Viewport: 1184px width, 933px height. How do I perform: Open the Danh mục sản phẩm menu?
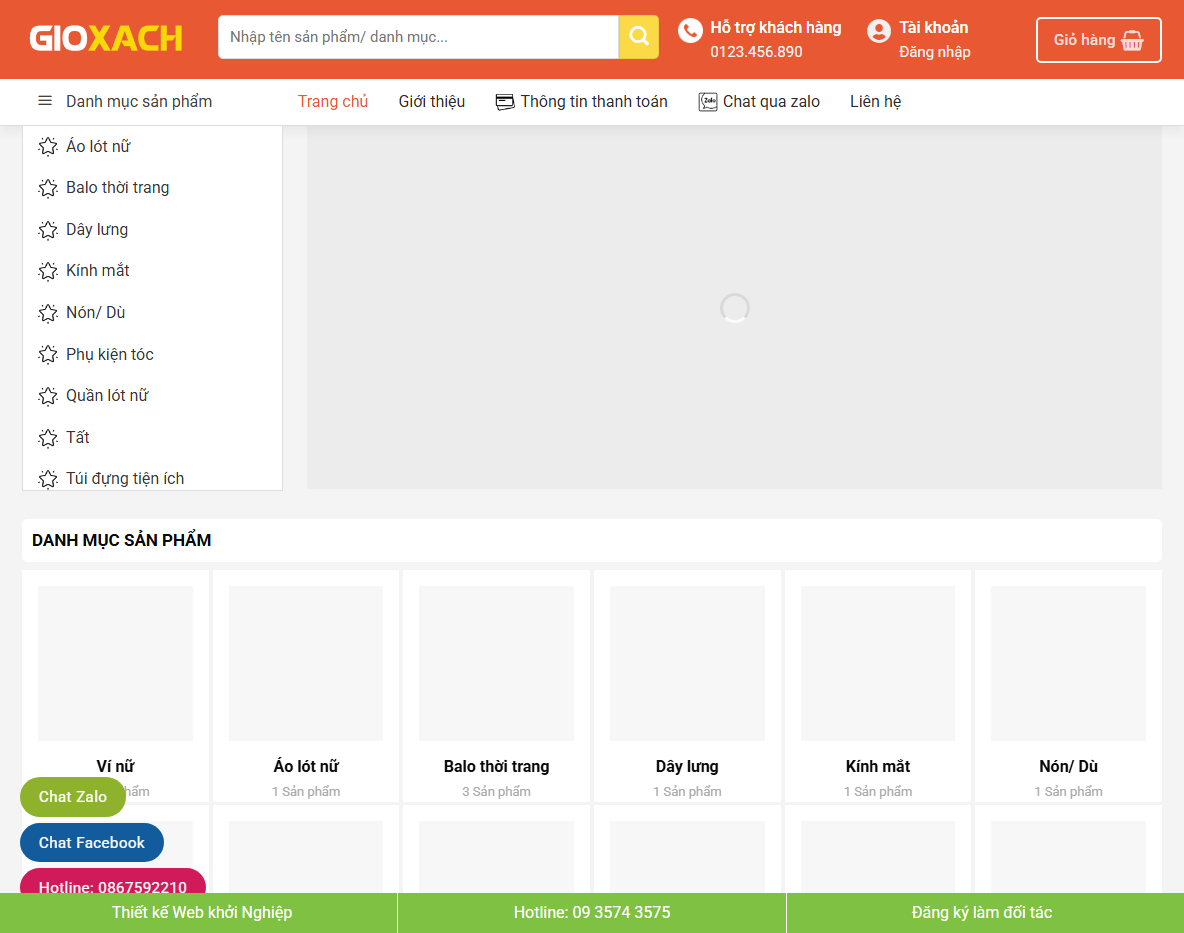[138, 101]
